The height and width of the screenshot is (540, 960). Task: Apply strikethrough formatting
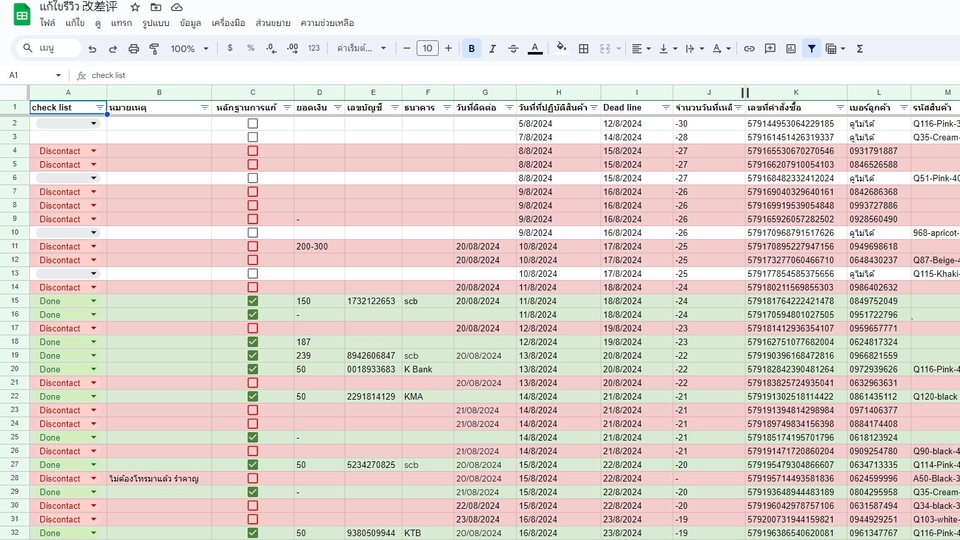pyautogui.click(x=513, y=48)
